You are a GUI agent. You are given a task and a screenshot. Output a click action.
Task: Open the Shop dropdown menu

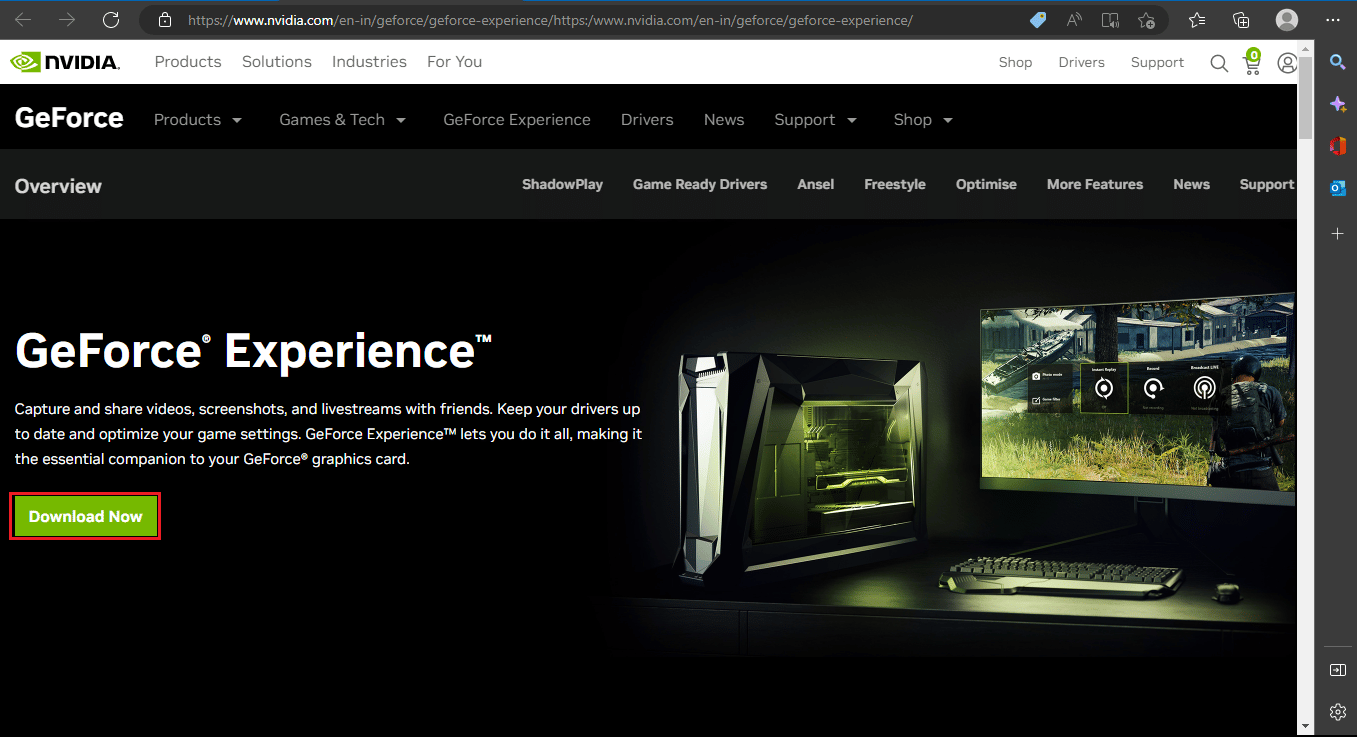pyautogui.click(x=921, y=119)
